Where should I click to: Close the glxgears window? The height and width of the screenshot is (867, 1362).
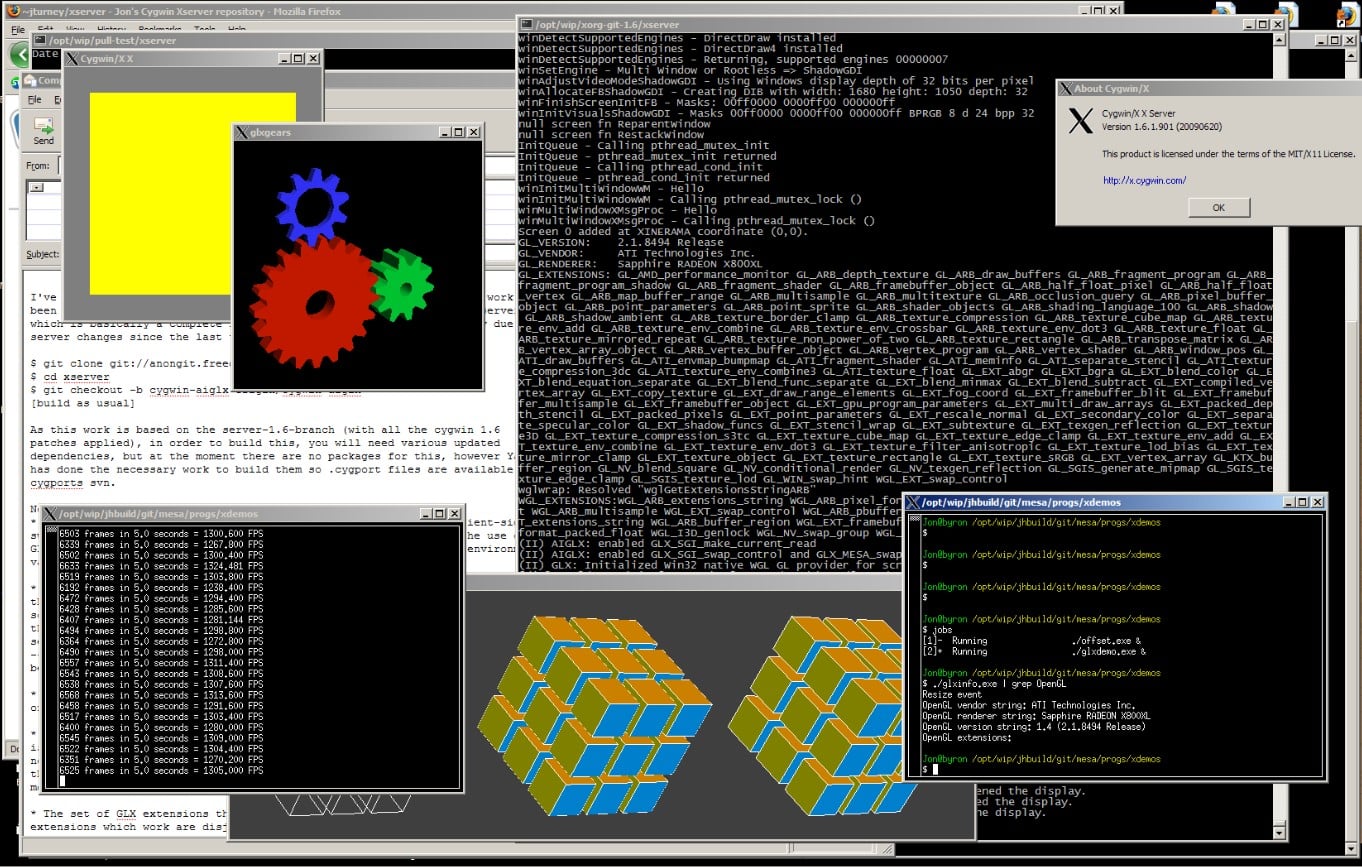click(x=474, y=132)
